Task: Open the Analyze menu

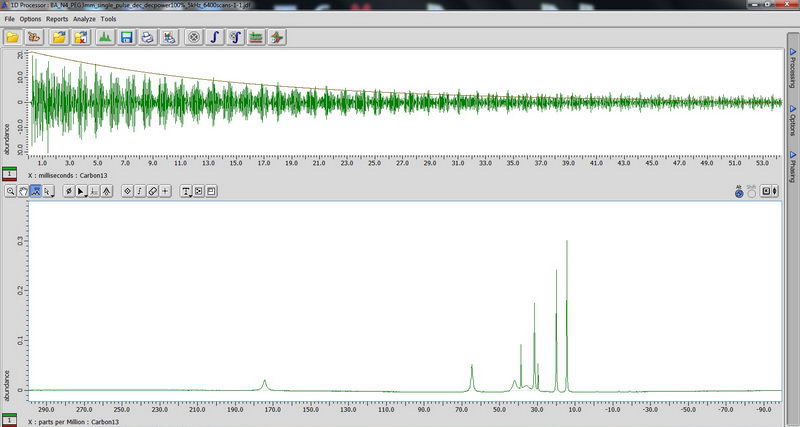Action: tap(84, 19)
